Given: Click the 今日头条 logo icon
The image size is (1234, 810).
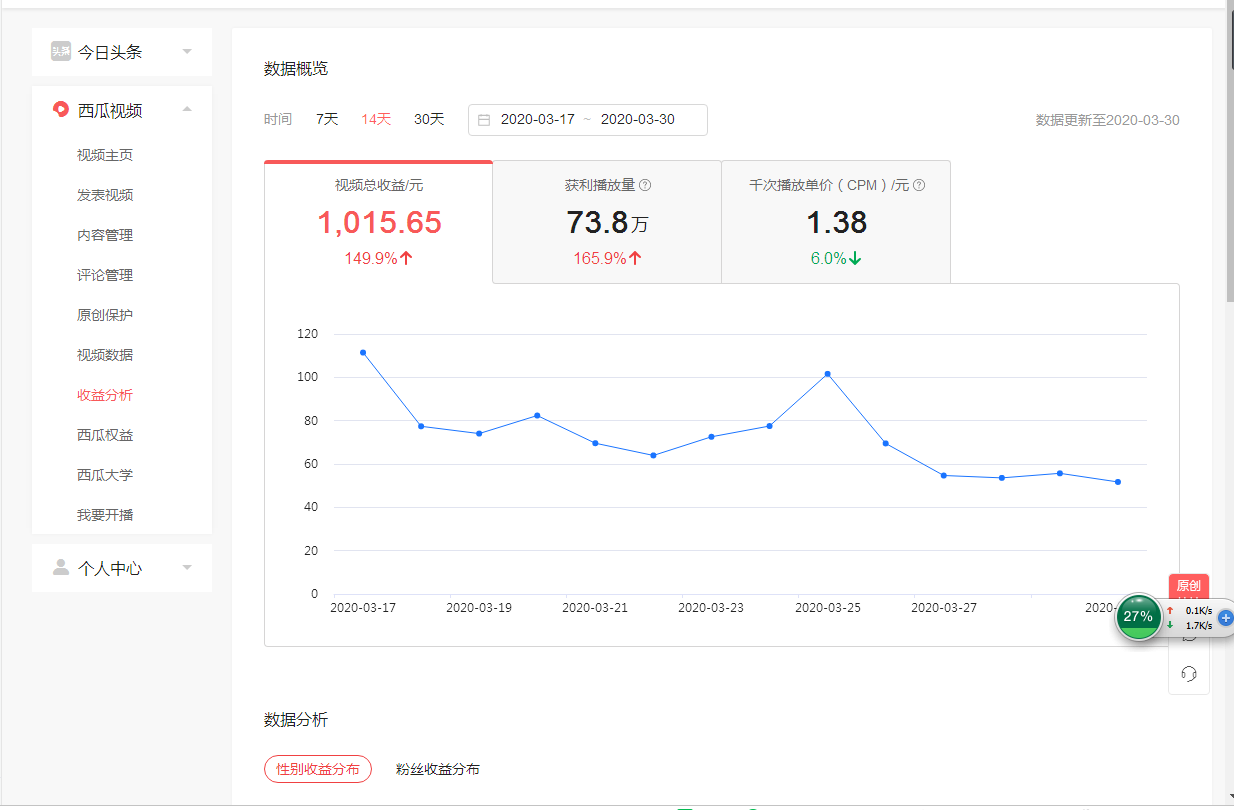Looking at the screenshot, I should [x=61, y=52].
